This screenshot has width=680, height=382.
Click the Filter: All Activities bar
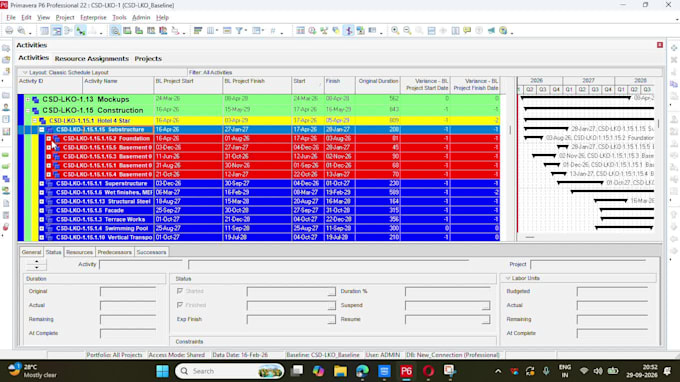coord(425,72)
